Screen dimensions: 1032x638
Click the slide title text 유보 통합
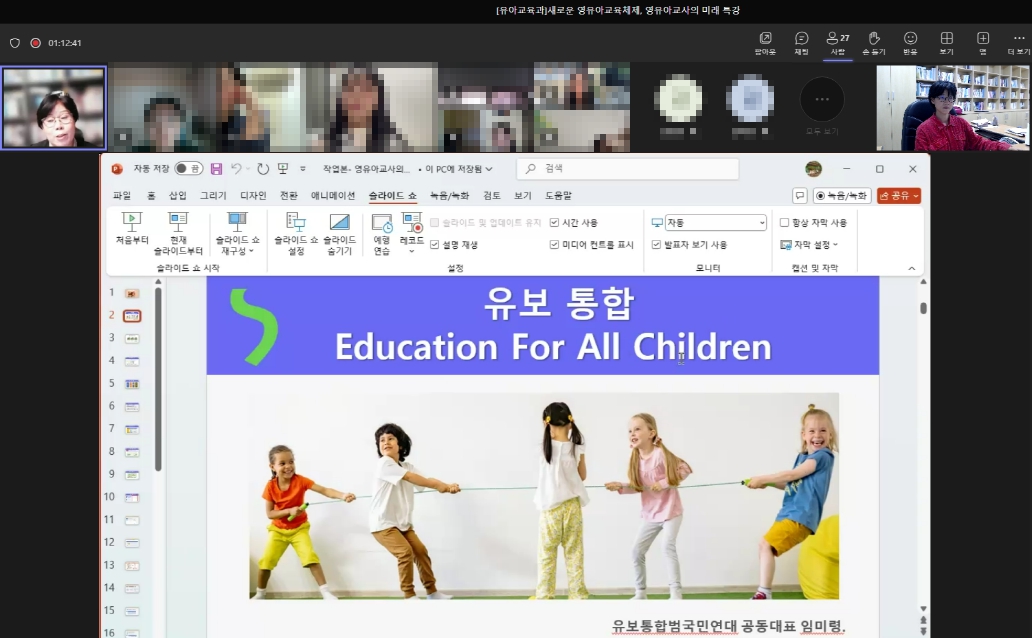559,304
